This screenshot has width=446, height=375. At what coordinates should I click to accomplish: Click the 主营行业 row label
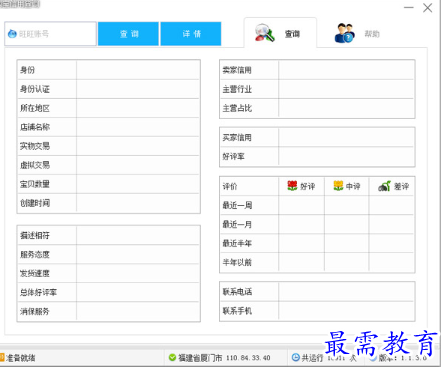point(237,89)
